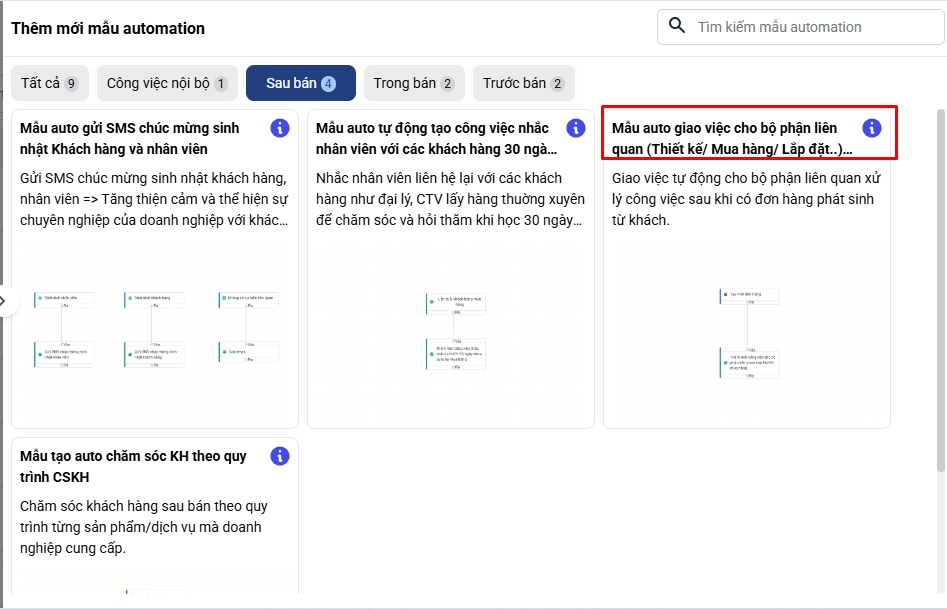This screenshot has height=609, width=947.
Task: Open the Trước bán tab
Action: coord(523,83)
